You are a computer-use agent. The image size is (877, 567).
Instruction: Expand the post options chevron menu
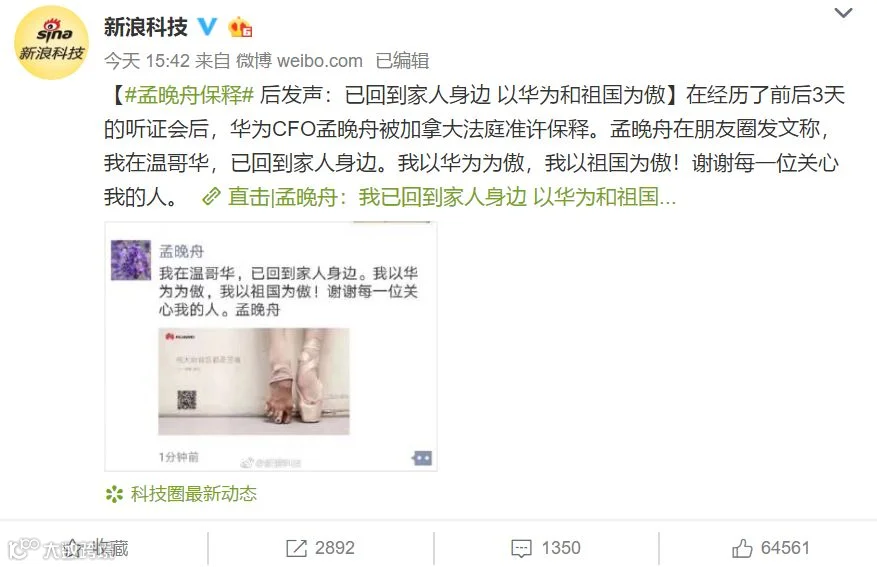(x=843, y=12)
